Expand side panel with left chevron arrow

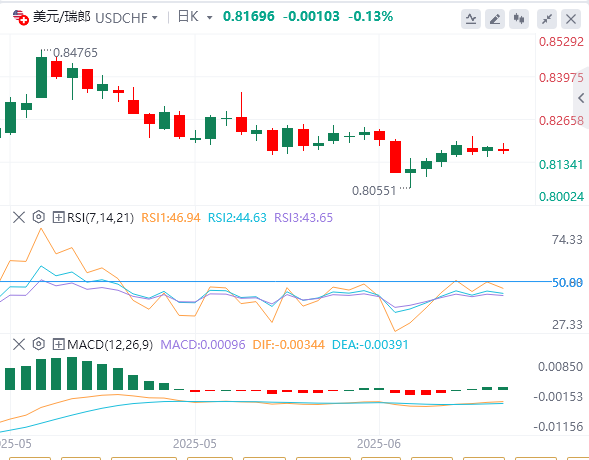tap(581, 98)
